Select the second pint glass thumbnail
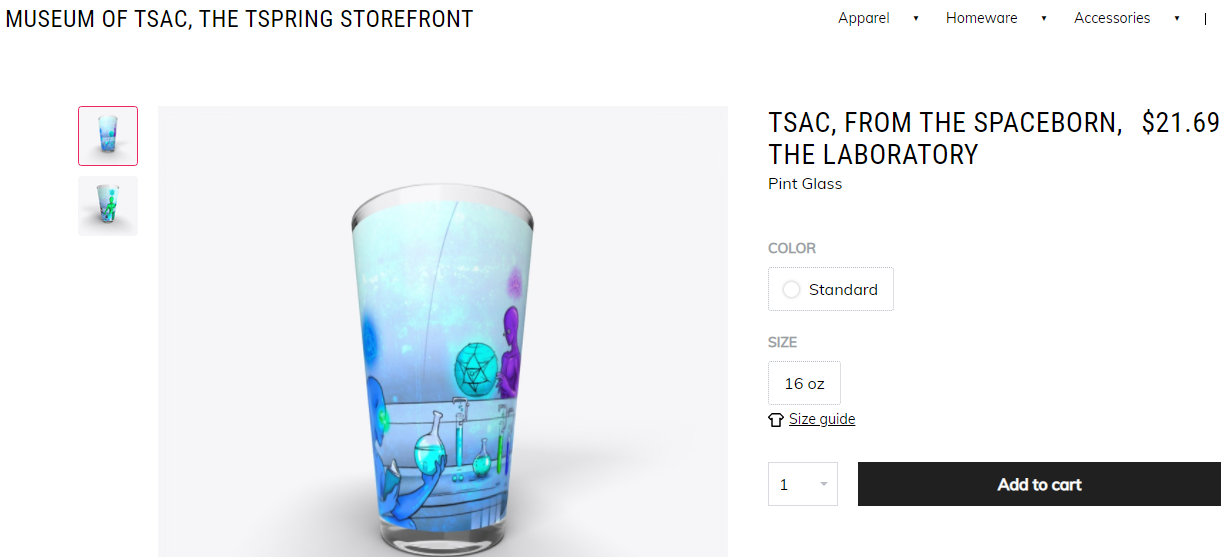The image size is (1223, 557). click(108, 206)
